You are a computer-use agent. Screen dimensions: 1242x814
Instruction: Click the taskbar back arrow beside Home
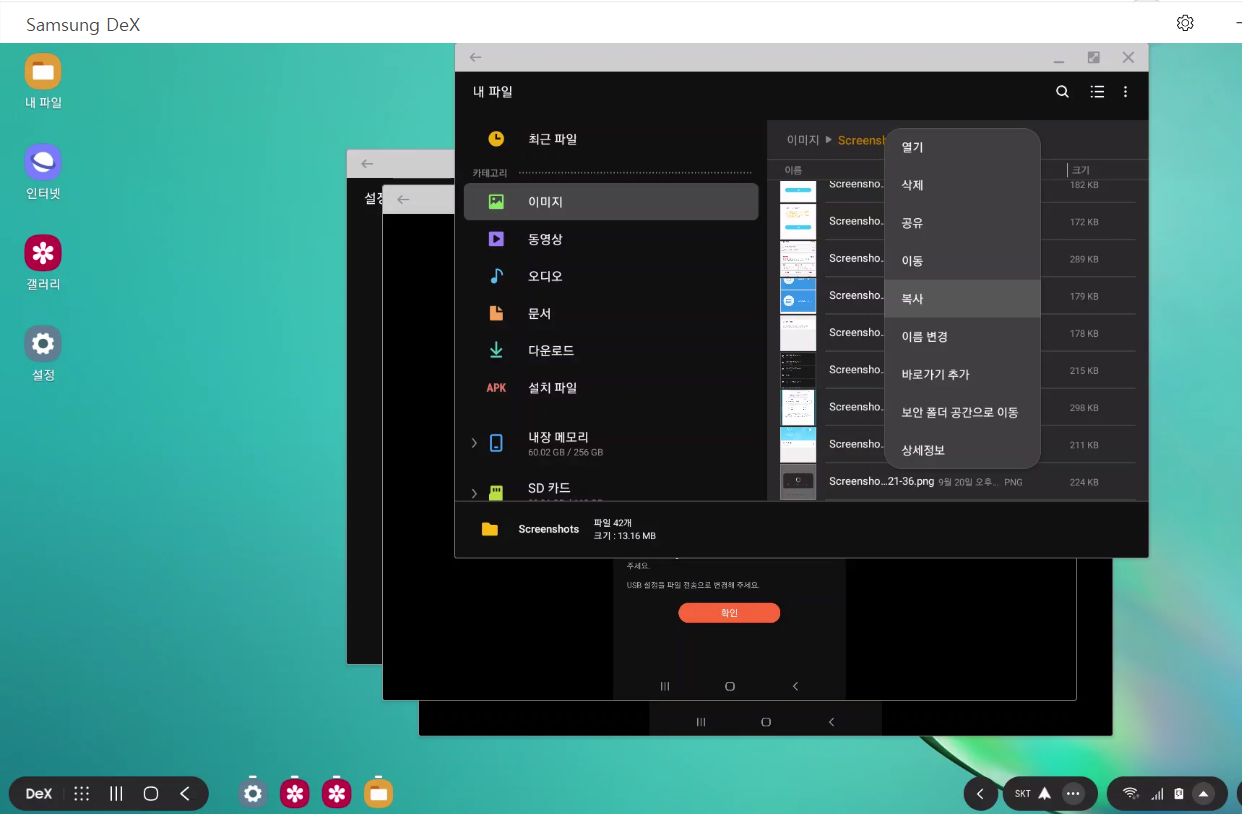tap(185, 794)
